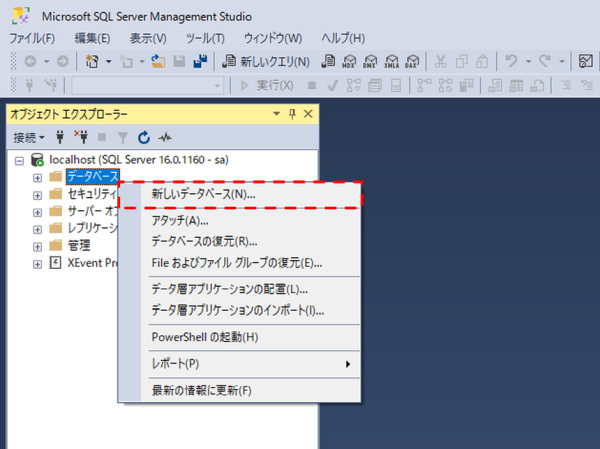Refresh Object Explorer with the circular arrow icon
This screenshot has width=600, height=449.
click(144, 137)
